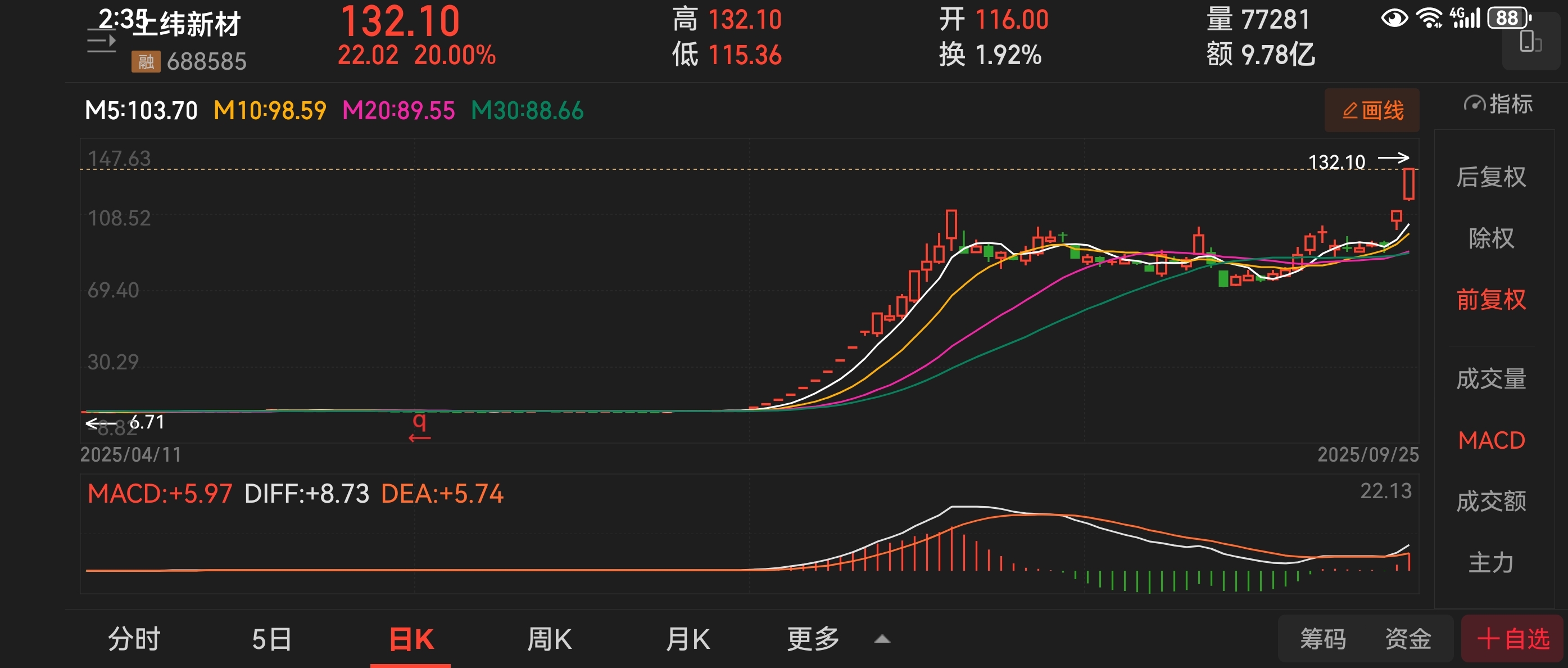Select 后复权 adjustment mode
The height and width of the screenshot is (668, 1568).
coord(1490,177)
